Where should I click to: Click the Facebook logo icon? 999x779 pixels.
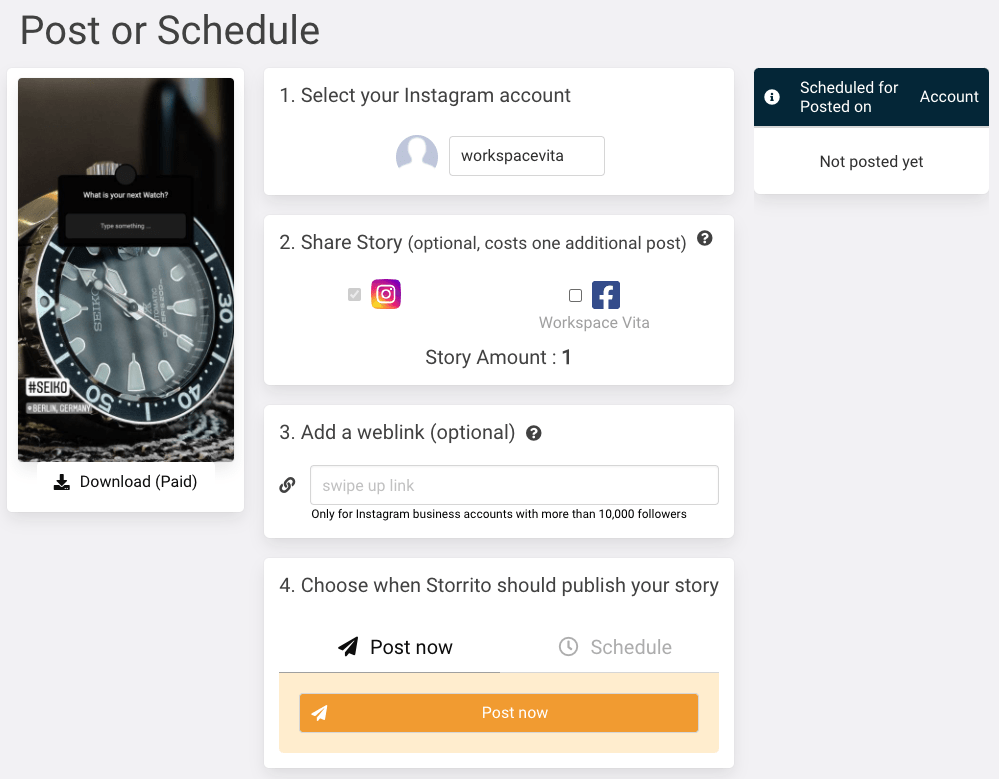tap(605, 295)
